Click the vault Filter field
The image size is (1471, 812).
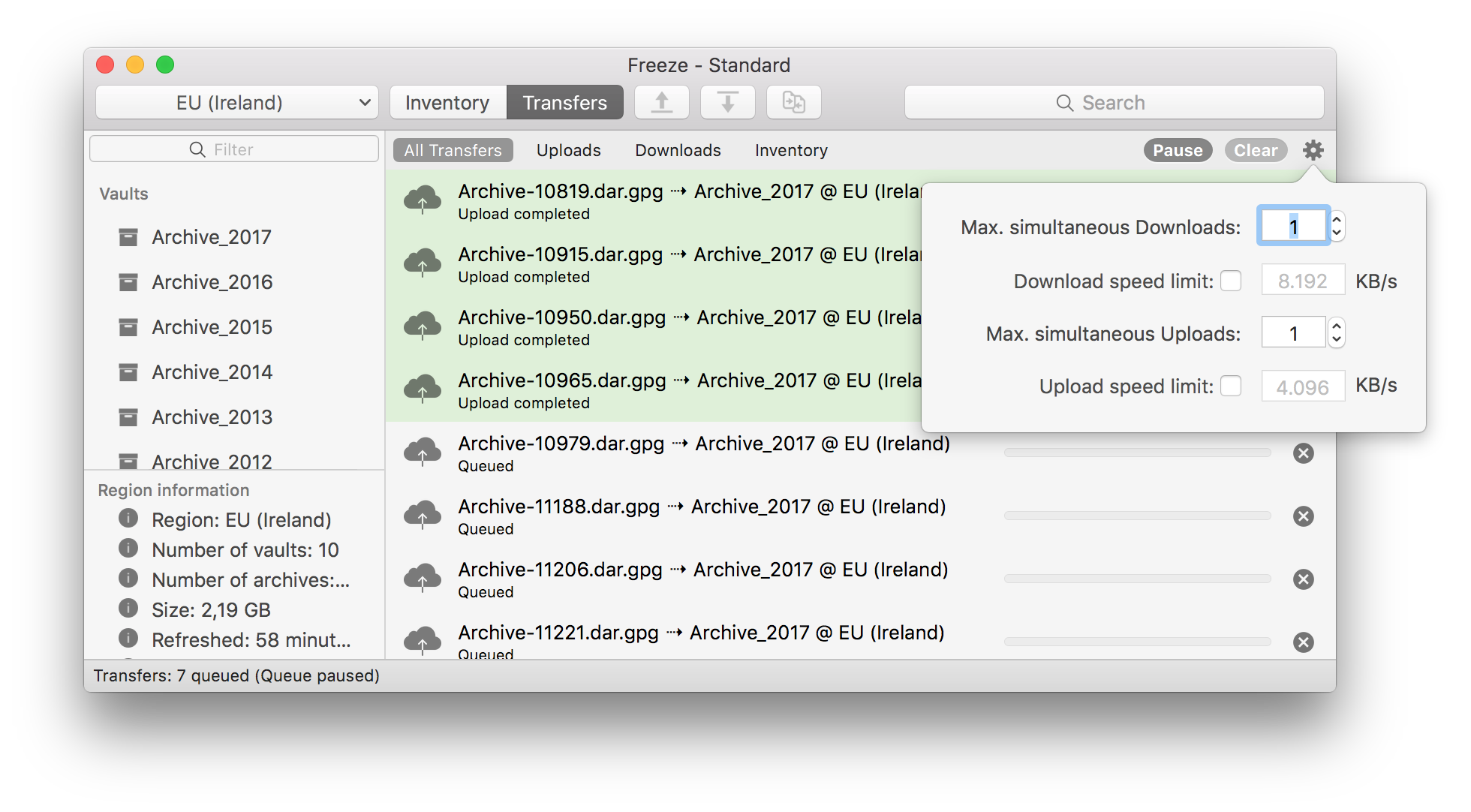click(234, 149)
